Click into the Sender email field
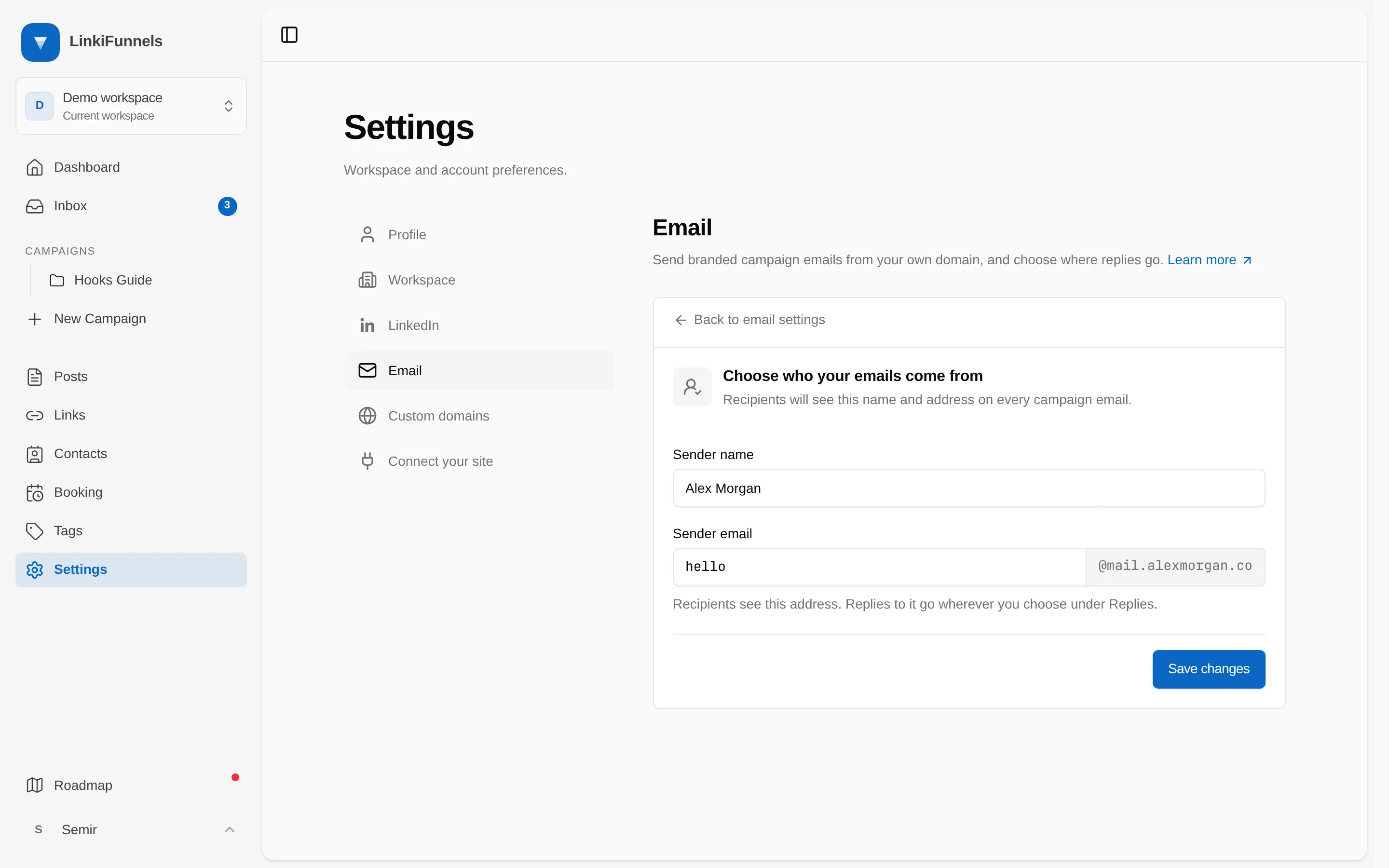The height and width of the screenshot is (868, 1389). click(879, 567)
